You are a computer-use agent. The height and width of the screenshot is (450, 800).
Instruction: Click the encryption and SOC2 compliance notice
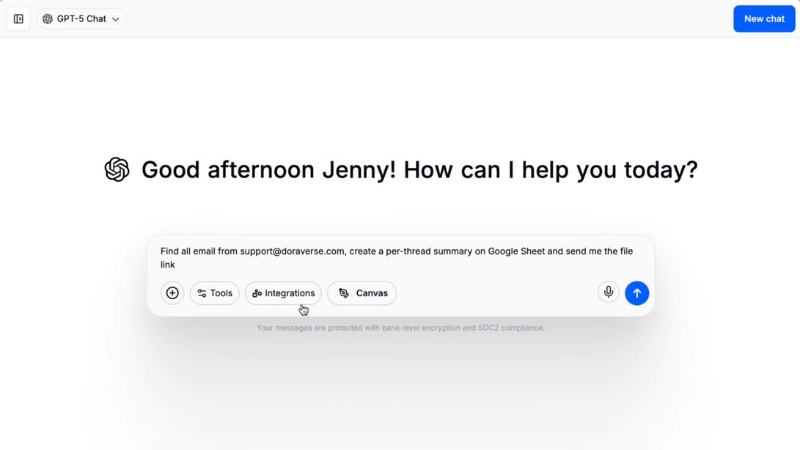click(x=400, y=328)
